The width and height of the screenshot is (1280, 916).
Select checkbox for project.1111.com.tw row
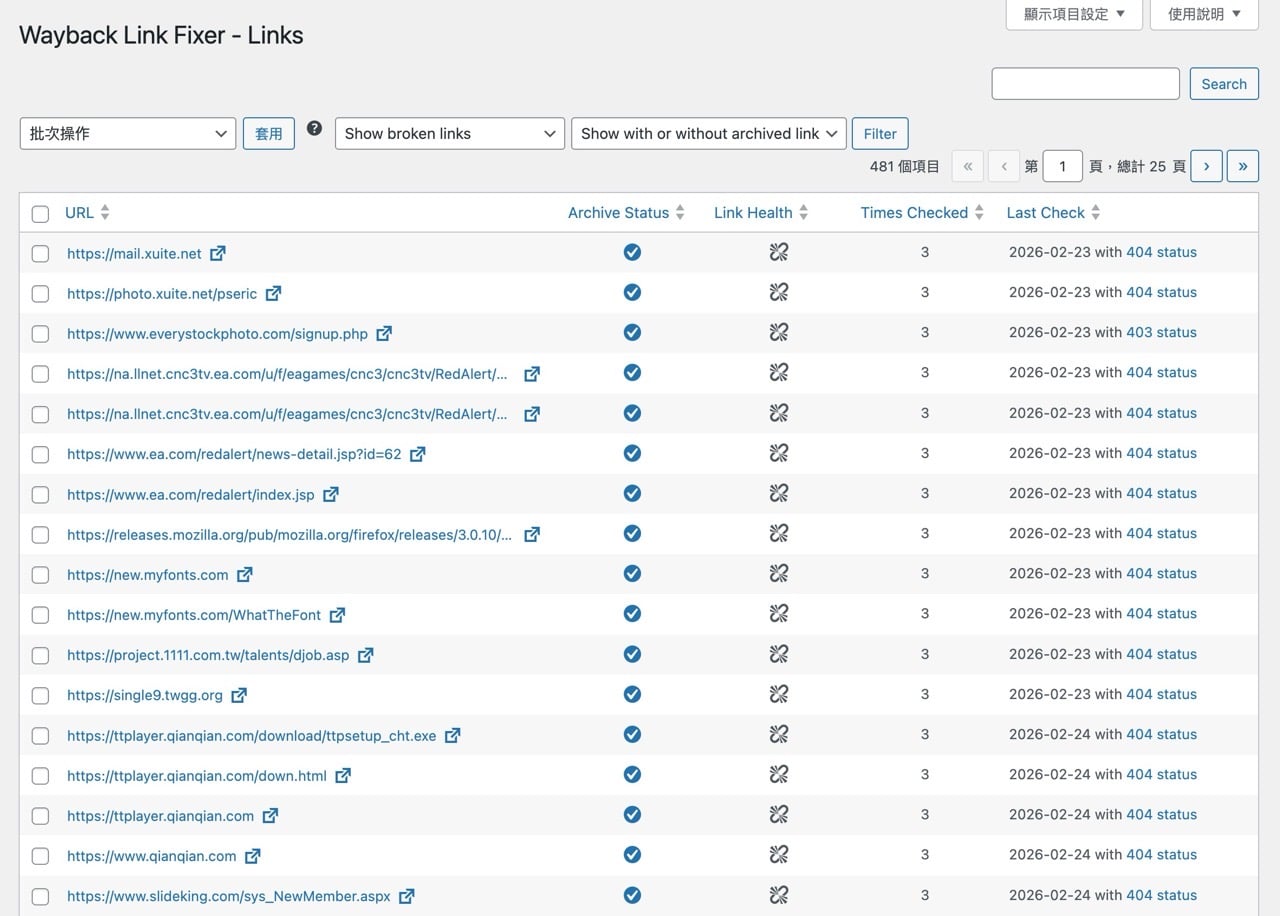pyautogui.click(x=40, y=656)
